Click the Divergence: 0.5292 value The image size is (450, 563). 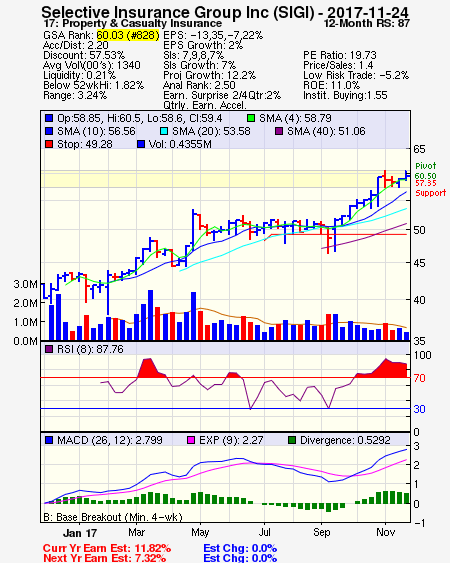[x=345, y=440]
